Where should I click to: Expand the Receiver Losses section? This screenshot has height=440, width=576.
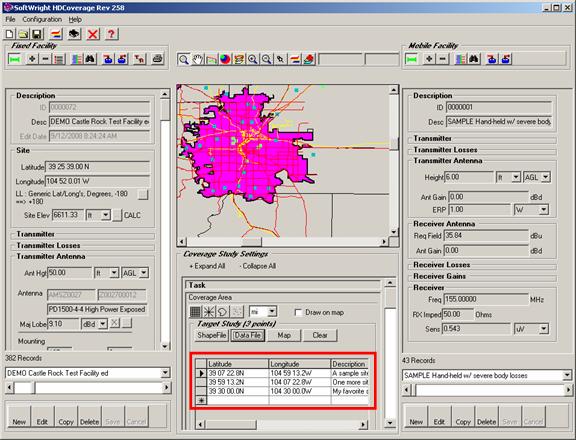coord(442,265)
